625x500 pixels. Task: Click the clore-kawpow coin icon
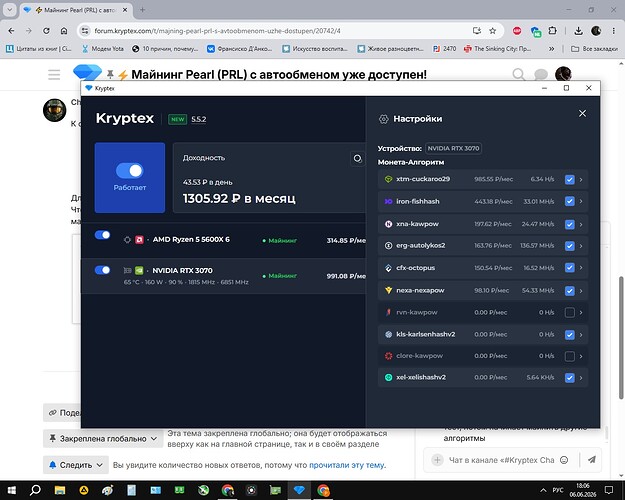388,356
